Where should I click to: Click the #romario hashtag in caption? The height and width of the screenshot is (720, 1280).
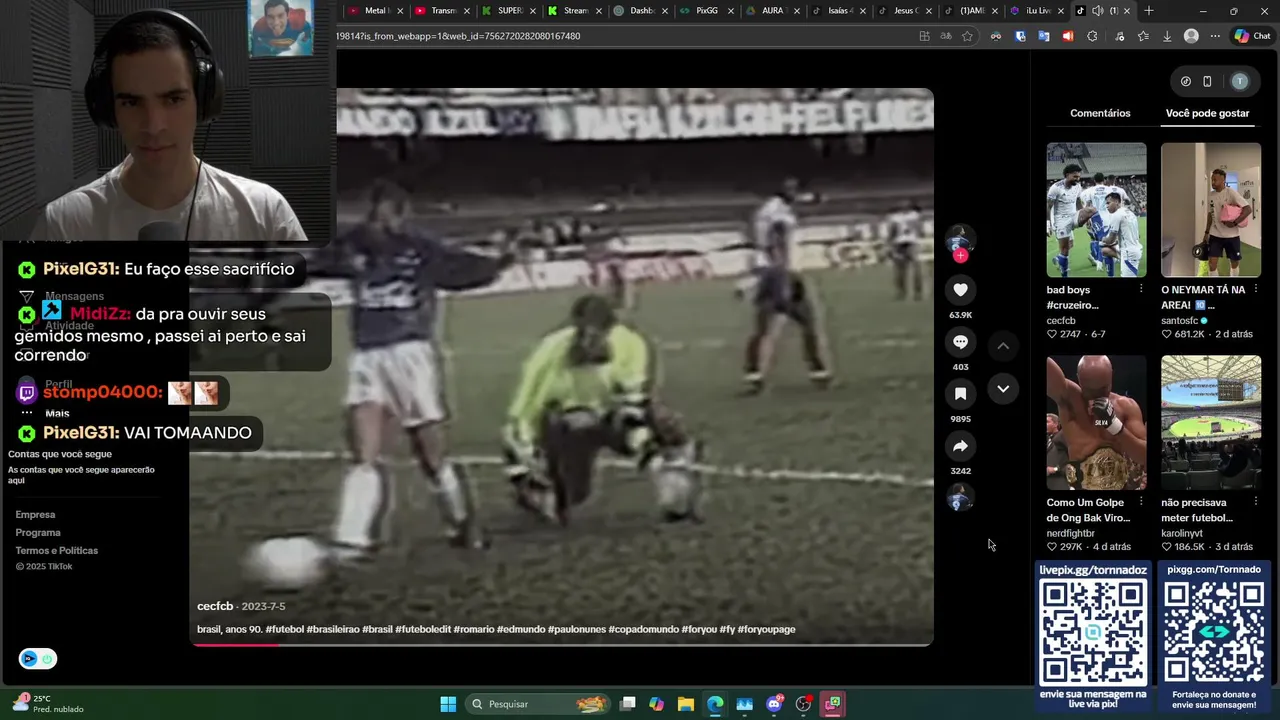click(x=473, y=629)
